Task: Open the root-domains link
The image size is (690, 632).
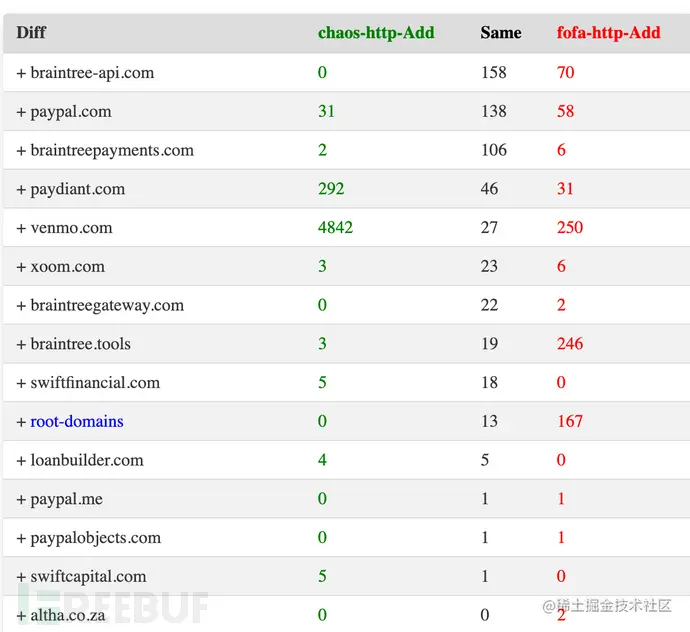Action: (77, 421)
